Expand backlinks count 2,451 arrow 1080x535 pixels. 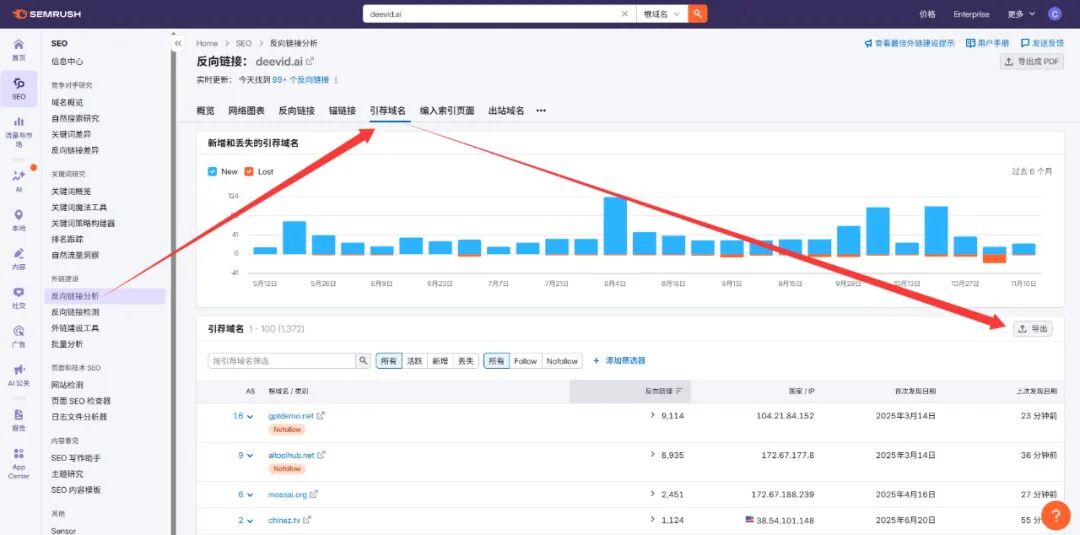(x=652, y=494)
